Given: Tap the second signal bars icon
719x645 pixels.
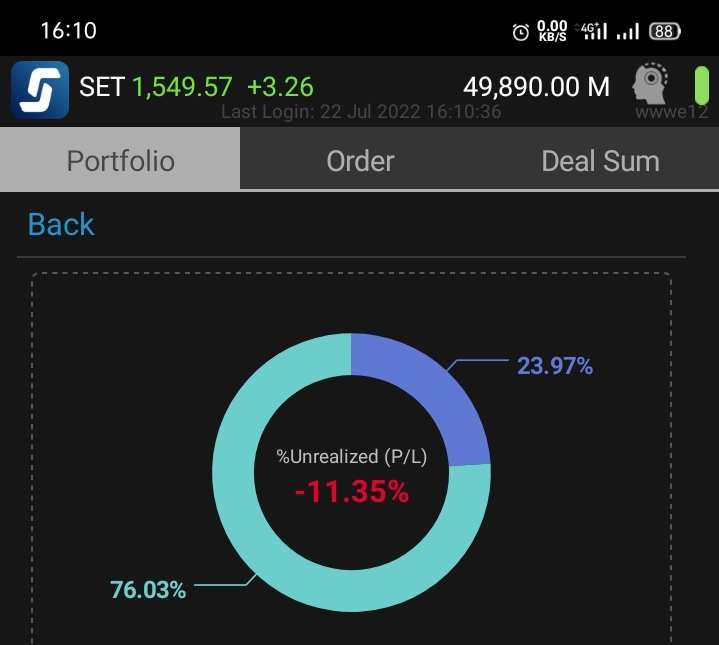Looking at the screenshot, I should [x=628, y=32].
